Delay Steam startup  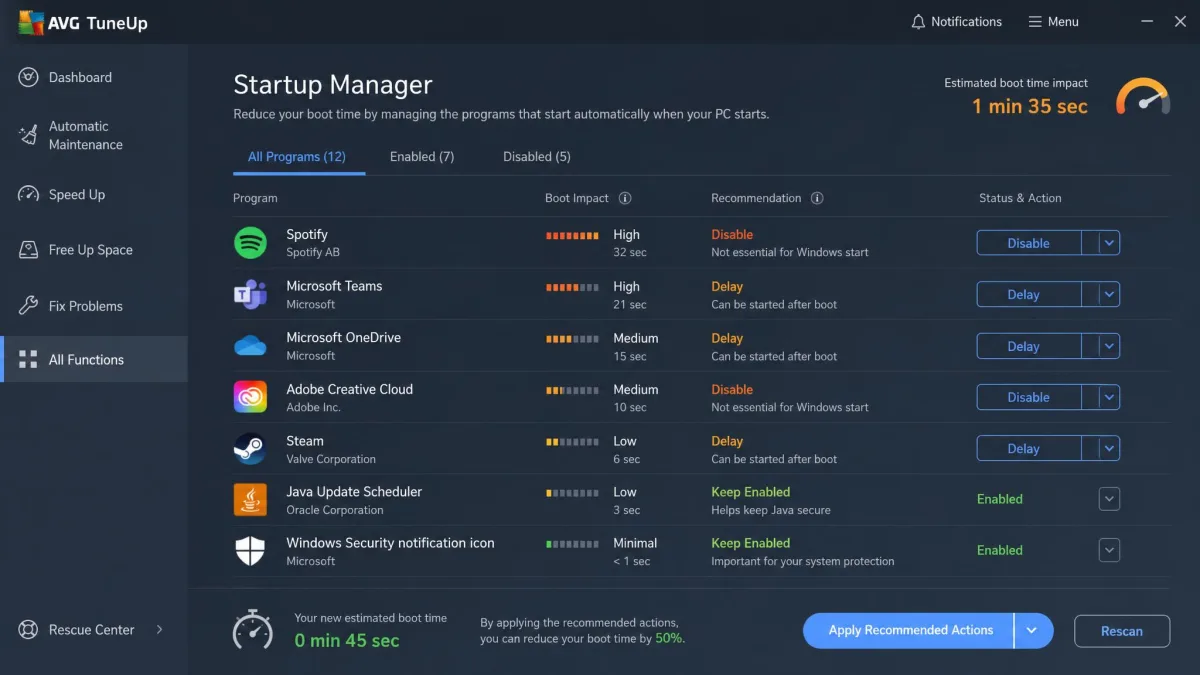1028,448
